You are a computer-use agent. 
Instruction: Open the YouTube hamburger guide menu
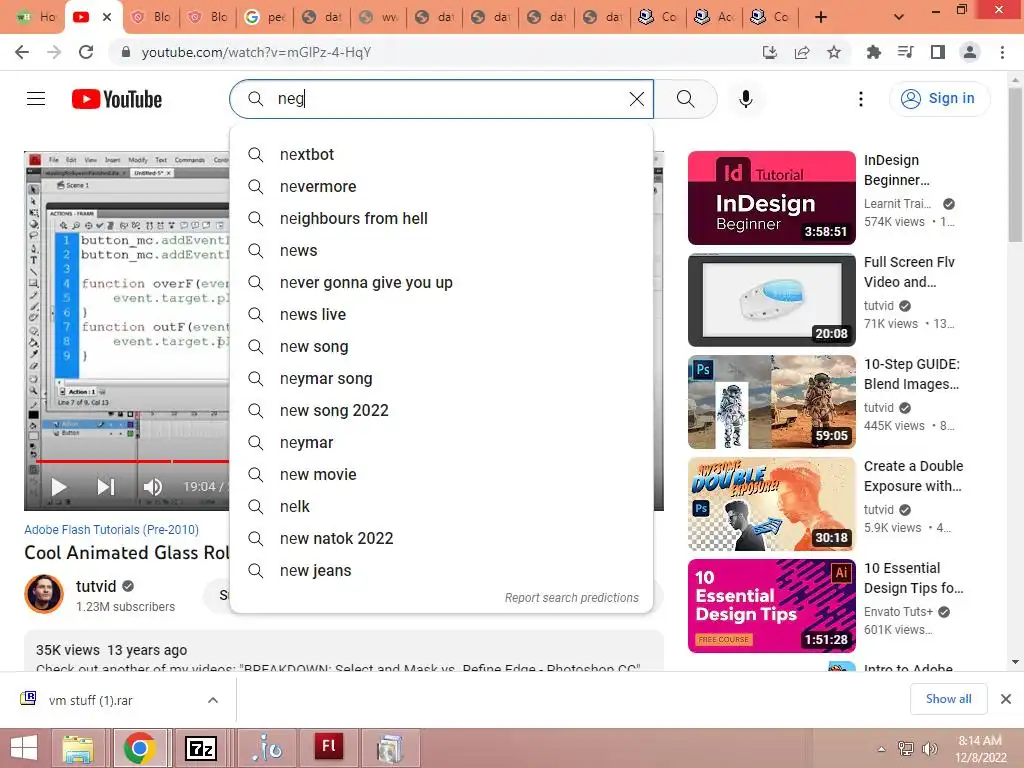tap(36, 99)
